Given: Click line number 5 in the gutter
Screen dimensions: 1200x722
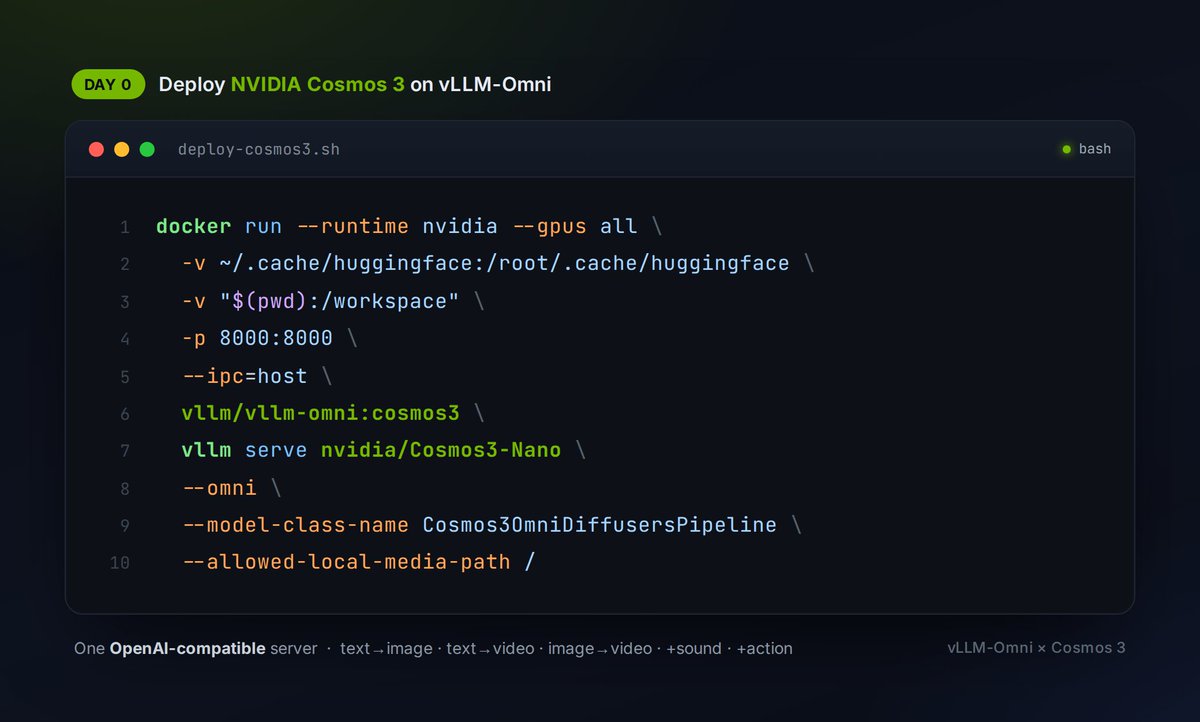Looking at the screenshot, I should 124,376.
